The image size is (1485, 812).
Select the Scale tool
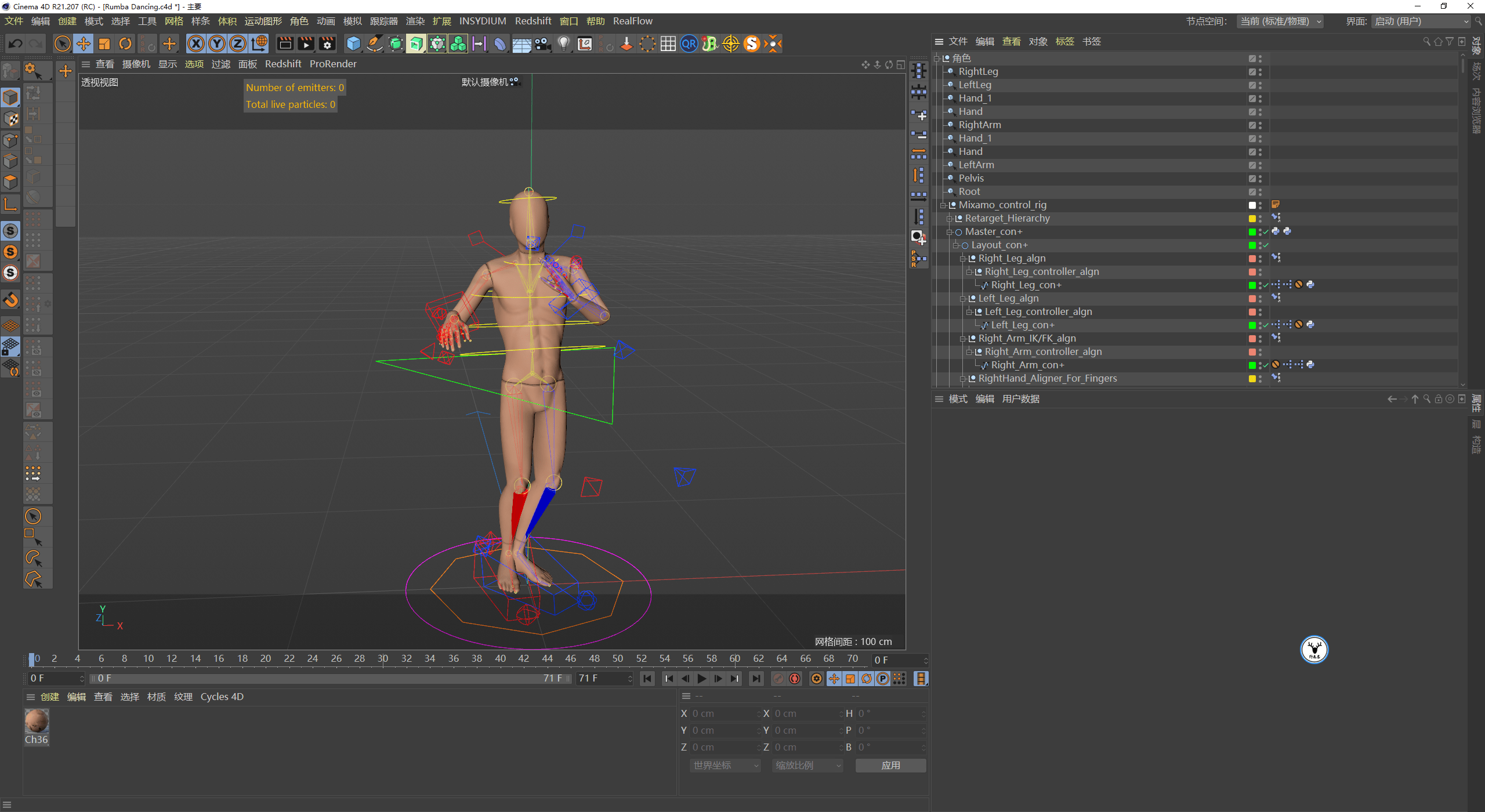click(104, 43)
